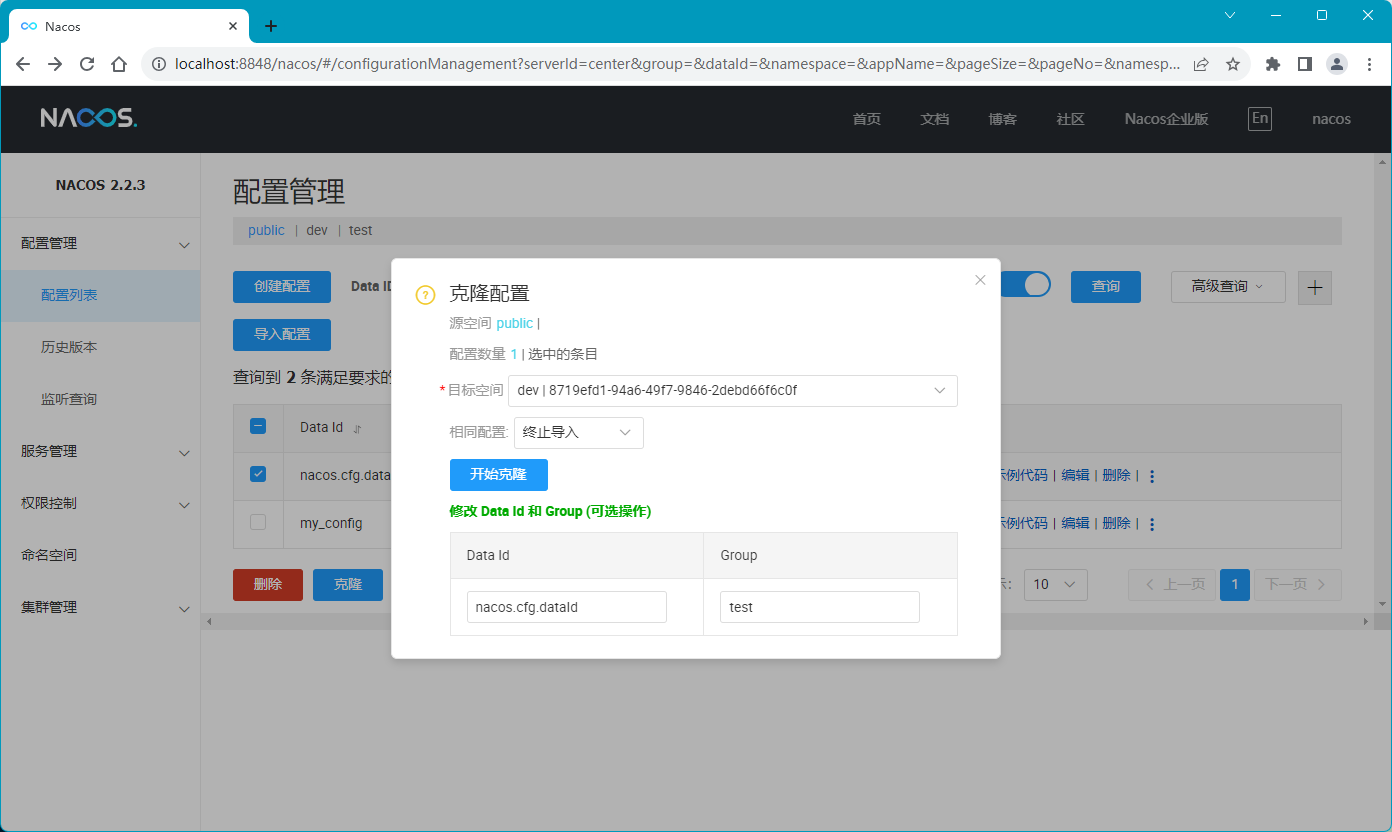This screenshot has height=832, width=1392.
Task: Open the nacos user menu in header
Action: [1331, 119]
